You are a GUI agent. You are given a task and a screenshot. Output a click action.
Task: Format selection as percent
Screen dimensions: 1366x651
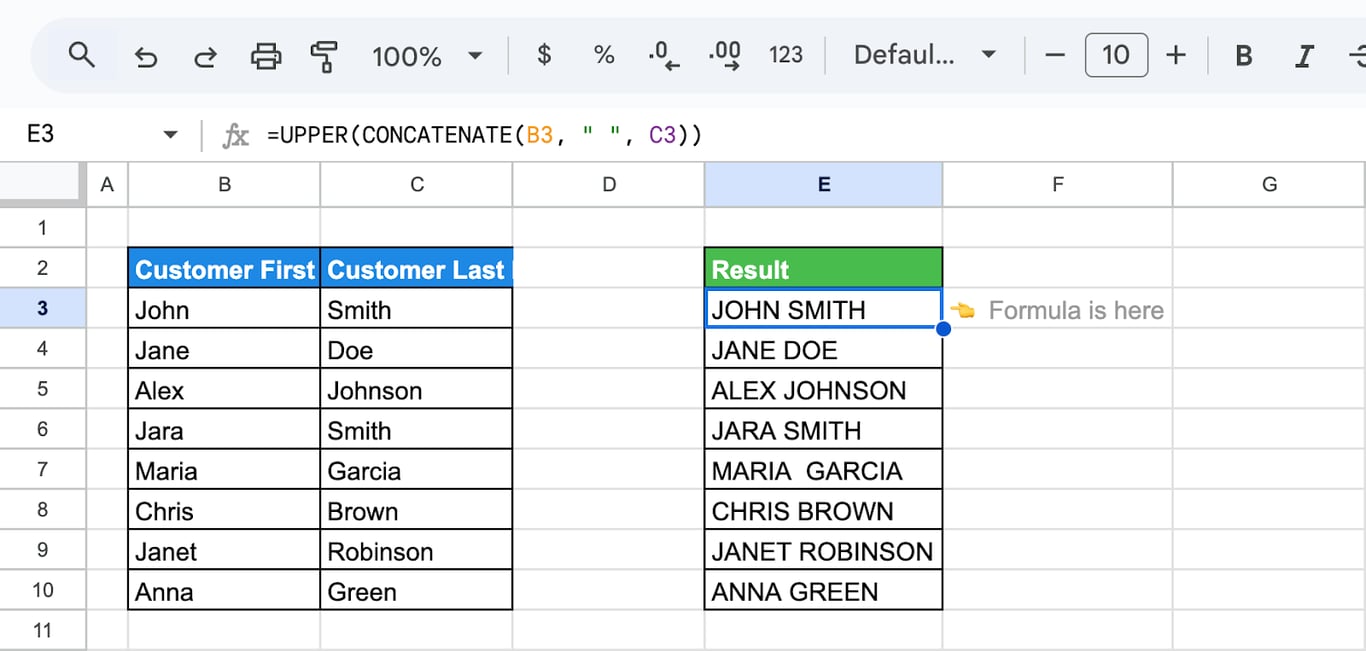604,55
